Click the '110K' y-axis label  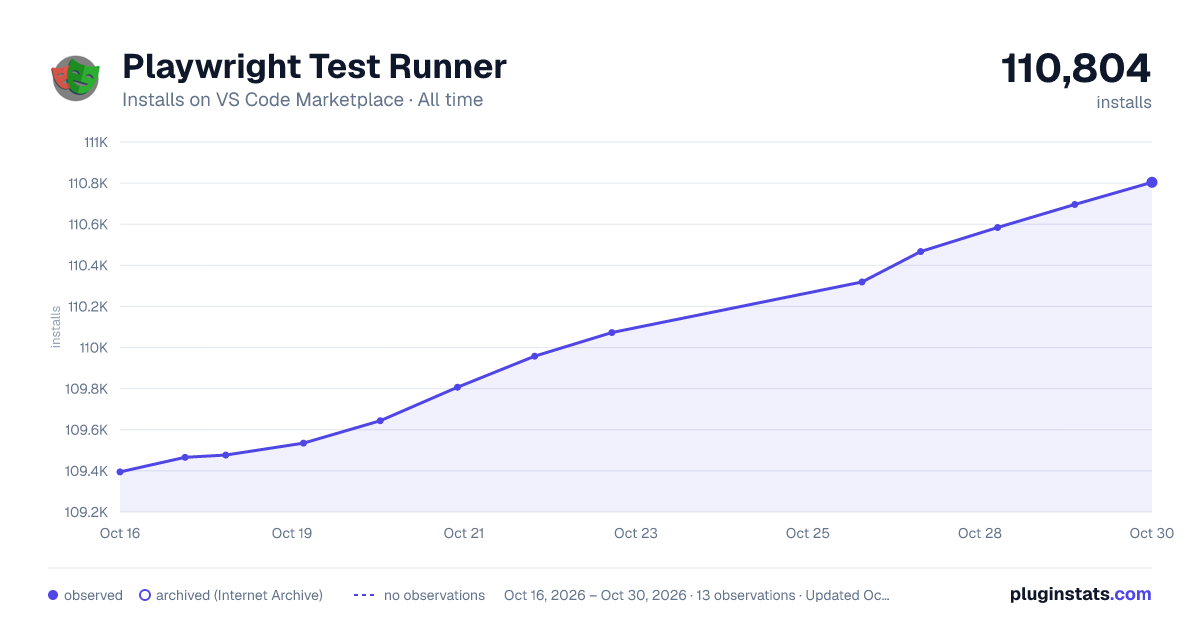point(95,348)
